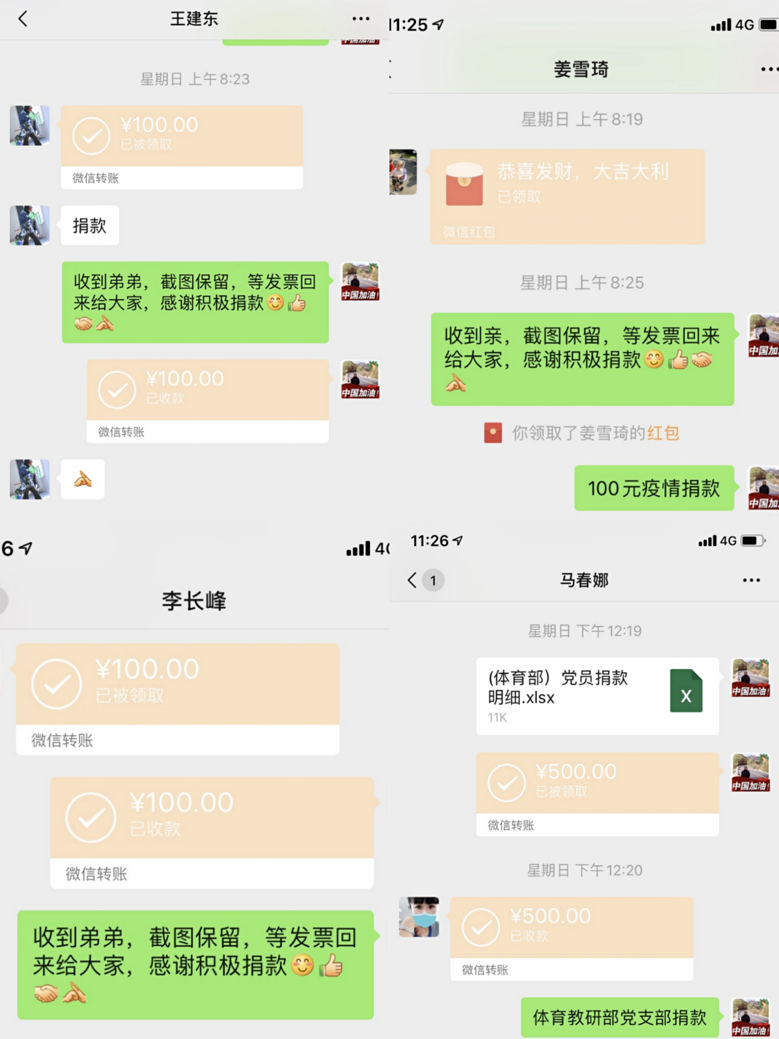Tap the 红包 link in received notice

point(663,433)
